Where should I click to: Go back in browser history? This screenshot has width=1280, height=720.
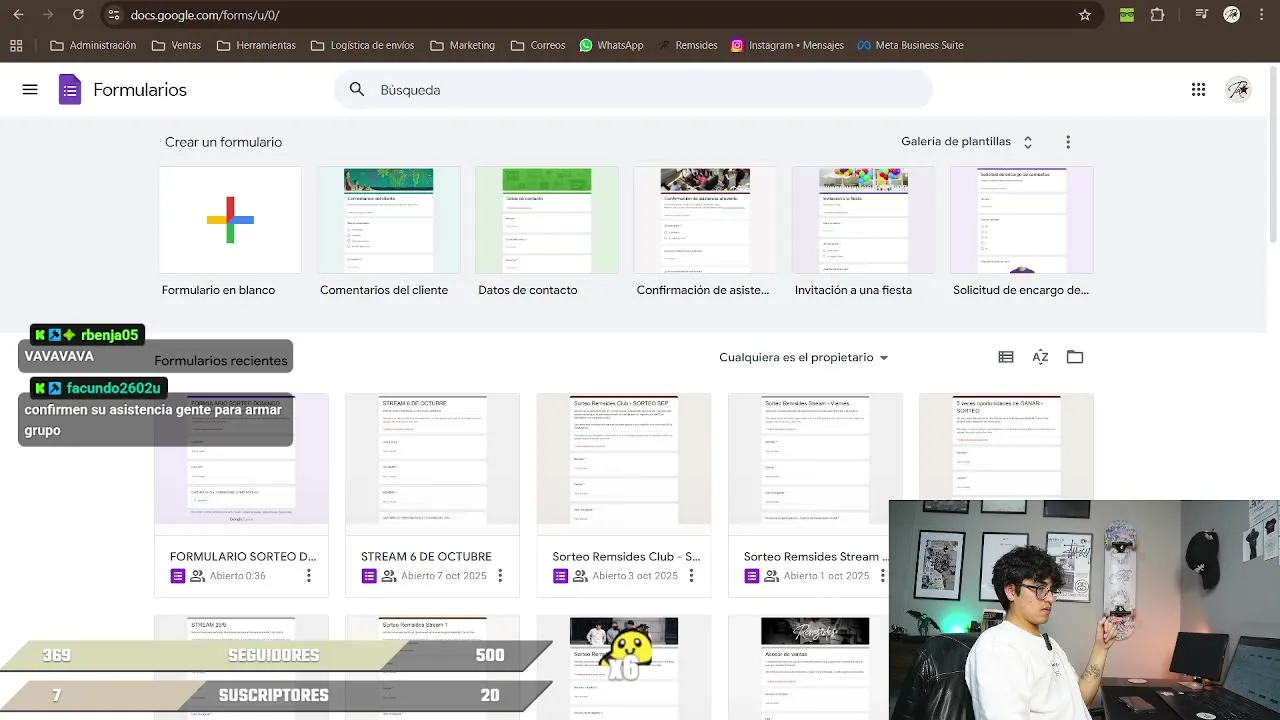tap(18, 15)
